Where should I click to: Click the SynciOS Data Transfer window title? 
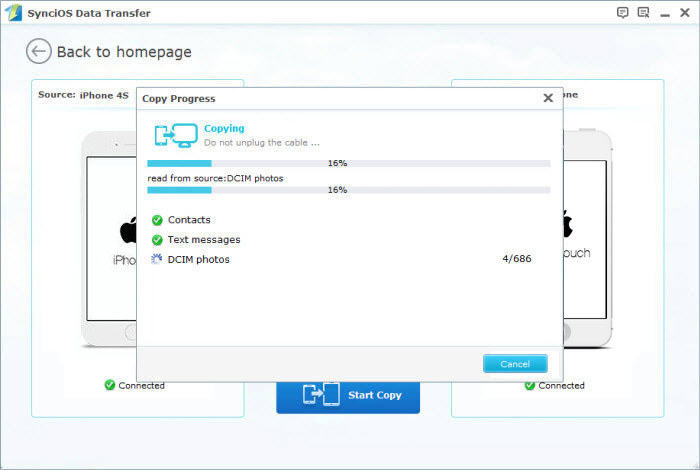89,13
